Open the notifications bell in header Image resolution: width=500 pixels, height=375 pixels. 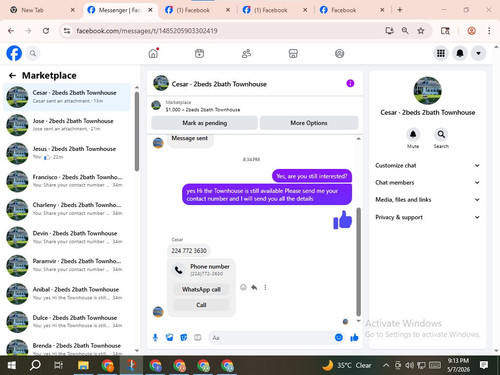pos(460,53)
